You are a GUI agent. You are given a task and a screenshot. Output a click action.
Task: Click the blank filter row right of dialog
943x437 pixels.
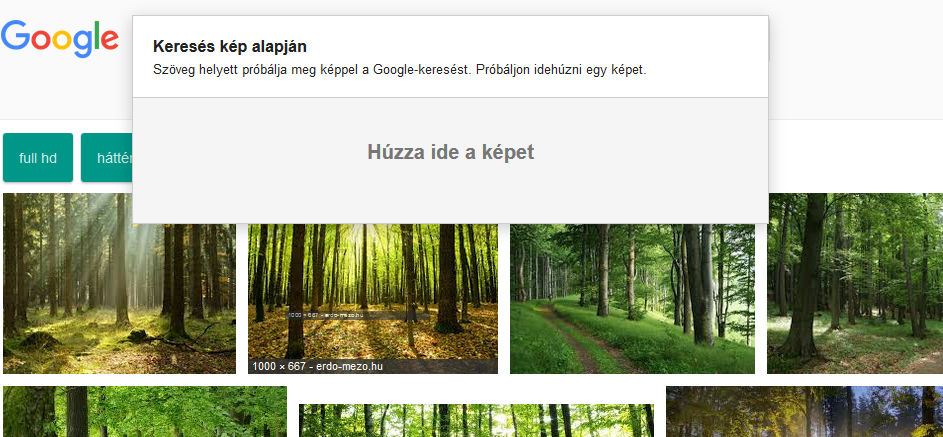coord(855,158)
